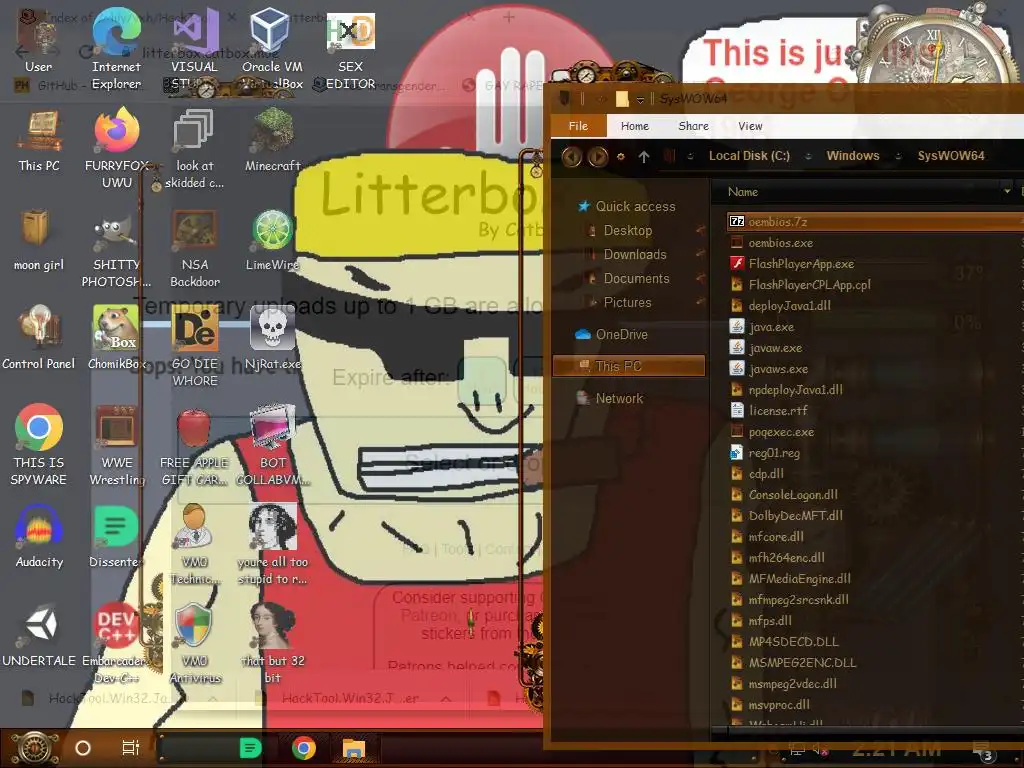Open Cortana search circle on taskbar
The width and height of the screenshot is (1024, 768).
click(x=83, y=748)
